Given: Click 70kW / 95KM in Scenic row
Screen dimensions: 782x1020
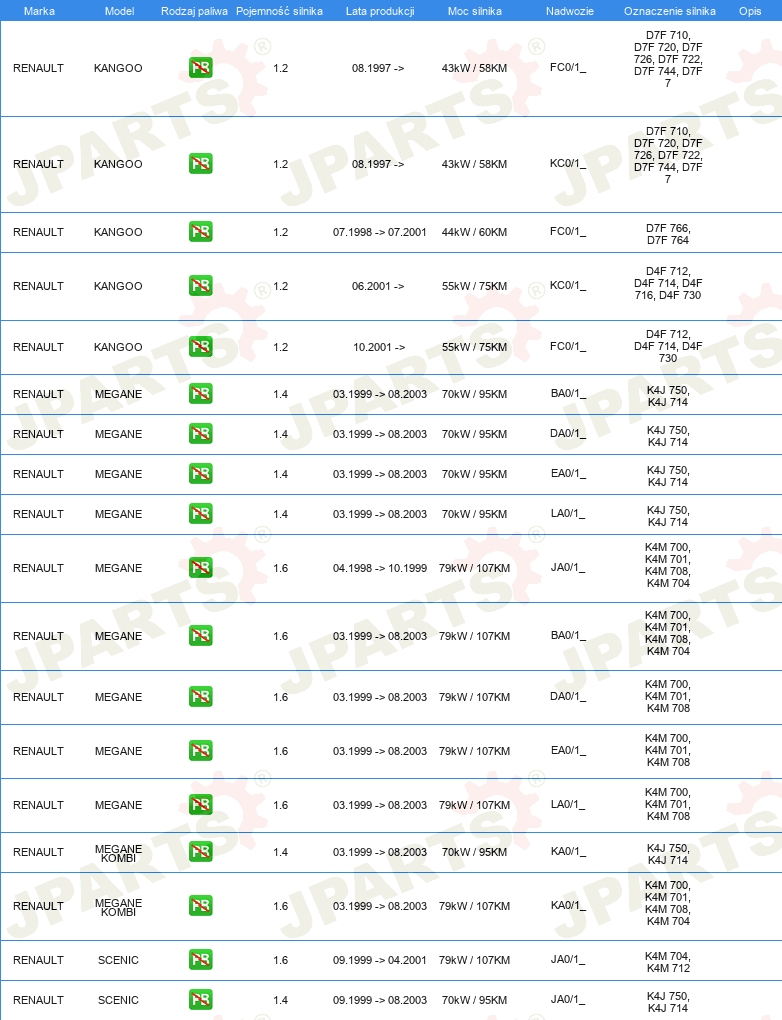Looking at the screenshot, I should [474, 1000].
